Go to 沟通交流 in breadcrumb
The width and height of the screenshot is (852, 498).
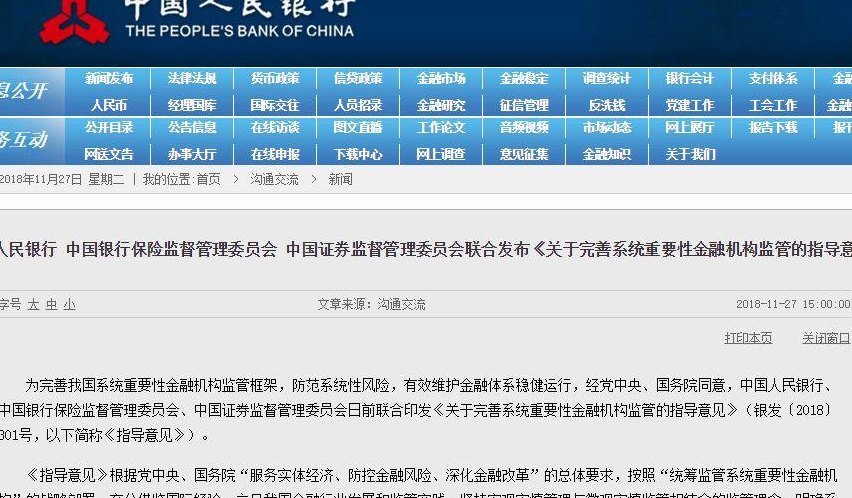click(274, 179)
